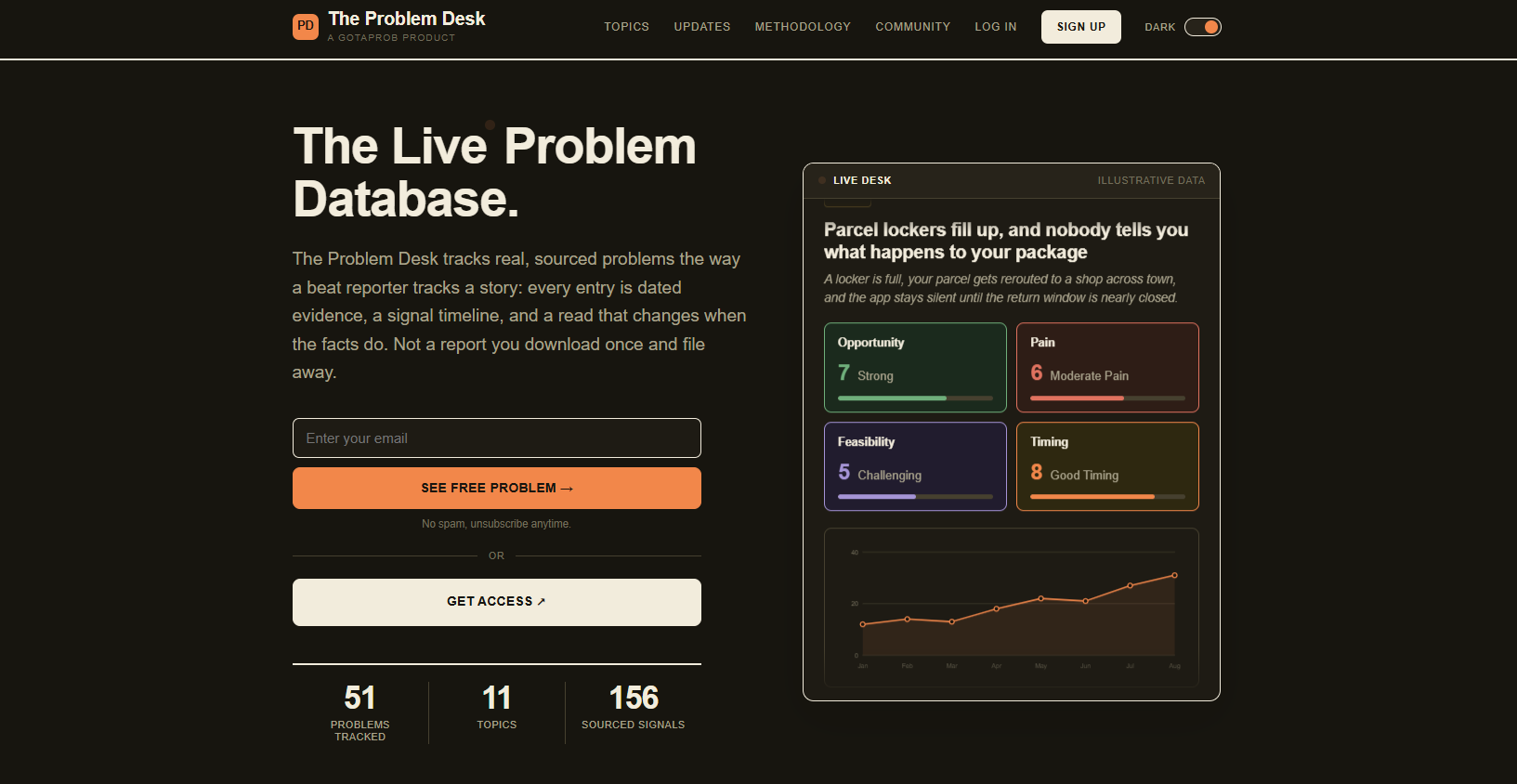Image resolution: width=1517 pixels, height=784 pixels.
Task: Click the LIVE DESK label
Action: pyautogui.click(x=862, y=180)
